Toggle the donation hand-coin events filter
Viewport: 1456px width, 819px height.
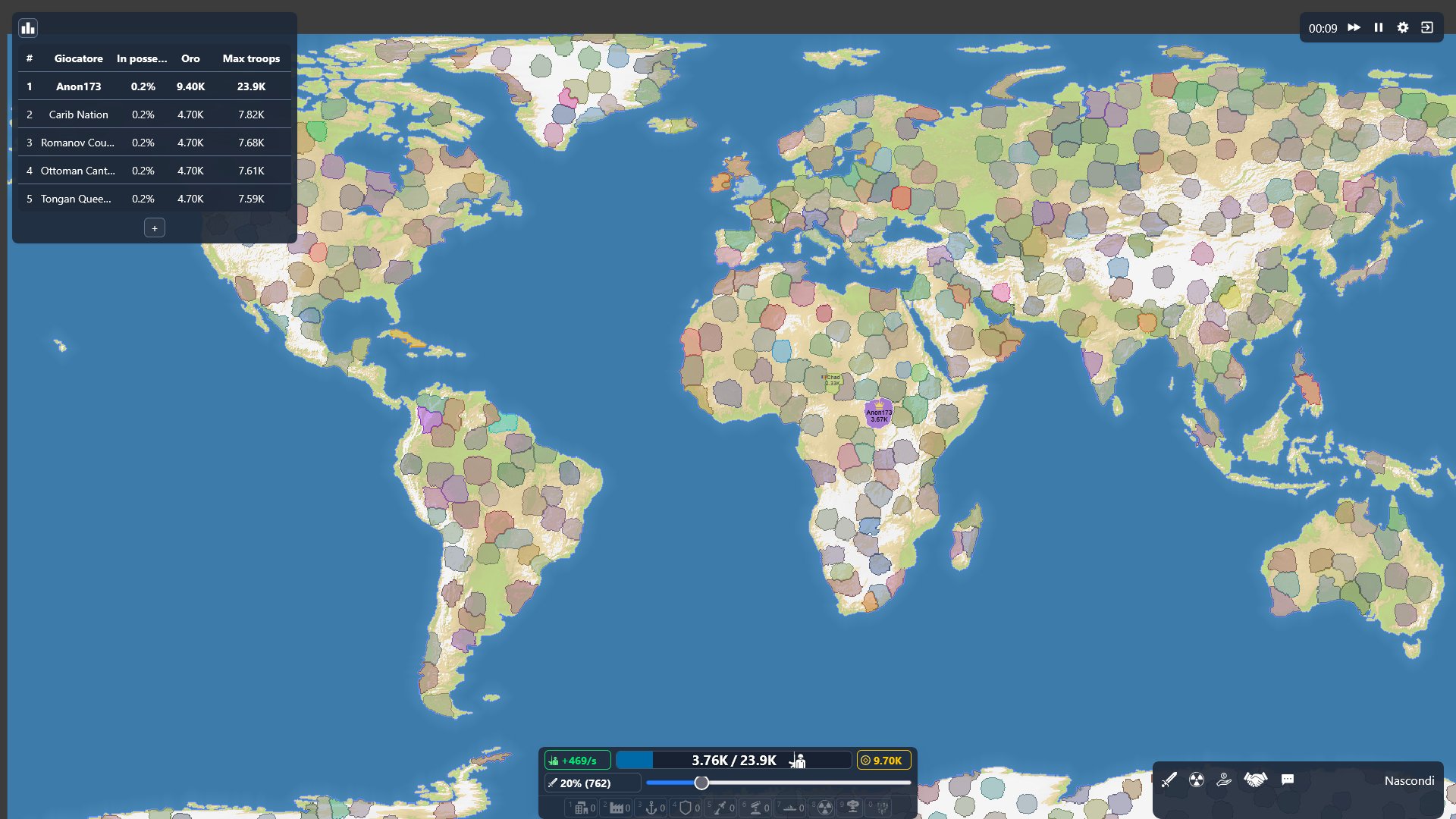(1224, 780)
